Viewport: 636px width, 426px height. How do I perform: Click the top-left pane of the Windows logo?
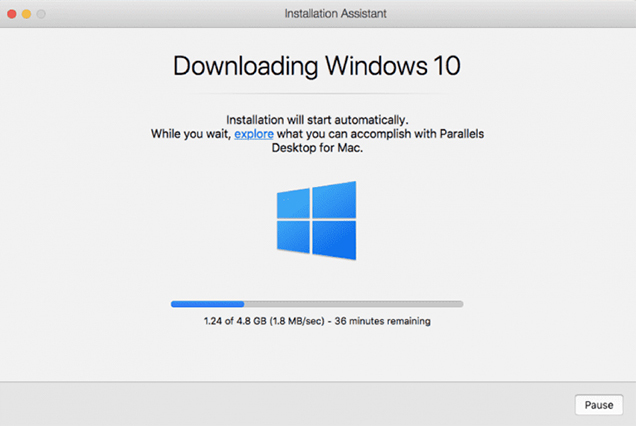[293, 204]
